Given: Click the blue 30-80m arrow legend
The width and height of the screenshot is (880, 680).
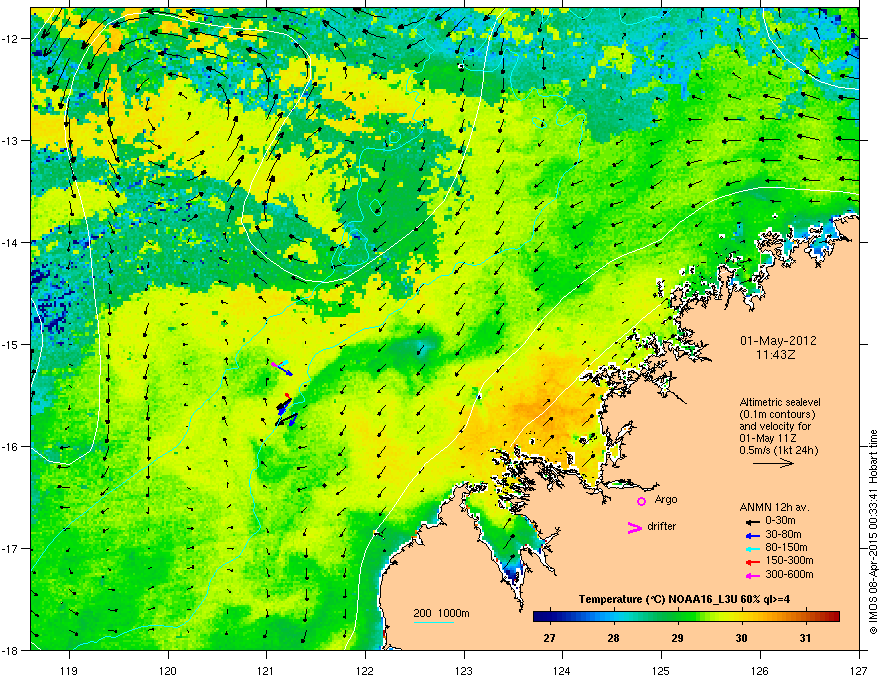Looking at the screenshot, I should [x=752, y=535].
